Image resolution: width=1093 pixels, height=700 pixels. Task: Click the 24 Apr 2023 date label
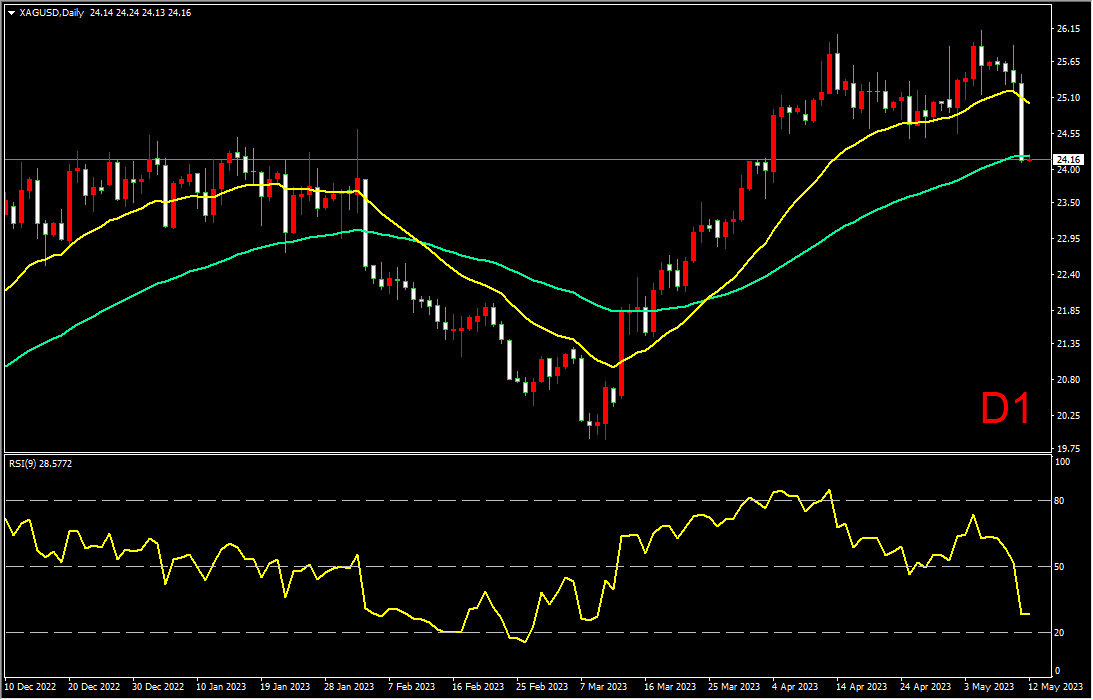(x=927, y=686)
